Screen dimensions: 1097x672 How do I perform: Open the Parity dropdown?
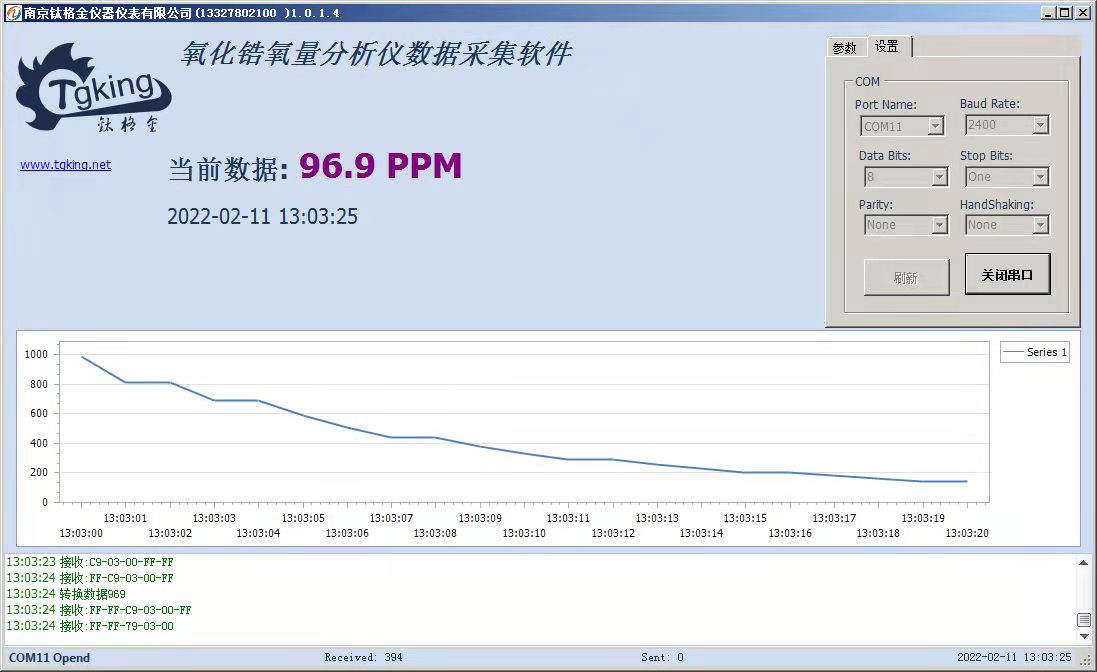[939, 225]
